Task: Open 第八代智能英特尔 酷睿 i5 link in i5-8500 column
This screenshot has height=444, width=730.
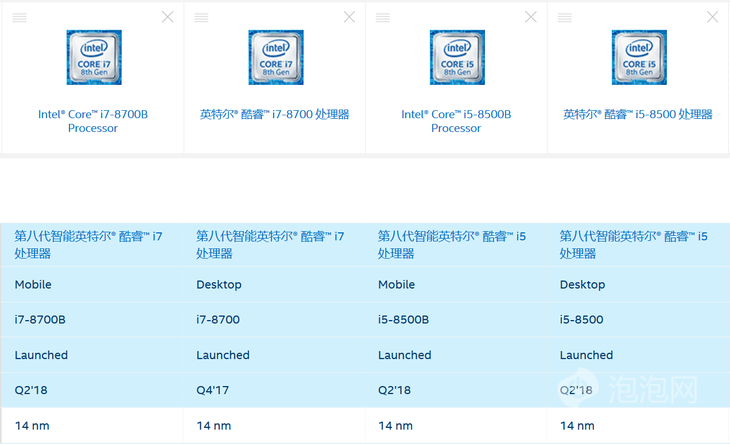Action: (633, 244)
